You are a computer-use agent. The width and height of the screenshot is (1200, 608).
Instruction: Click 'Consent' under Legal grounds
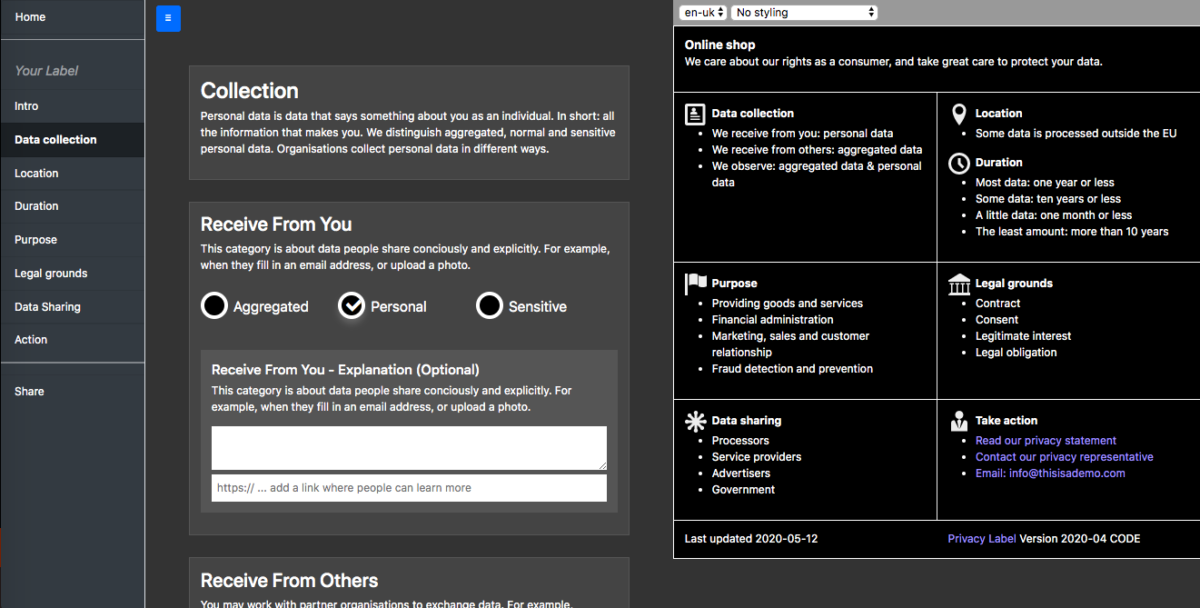(x=997, y=320)
